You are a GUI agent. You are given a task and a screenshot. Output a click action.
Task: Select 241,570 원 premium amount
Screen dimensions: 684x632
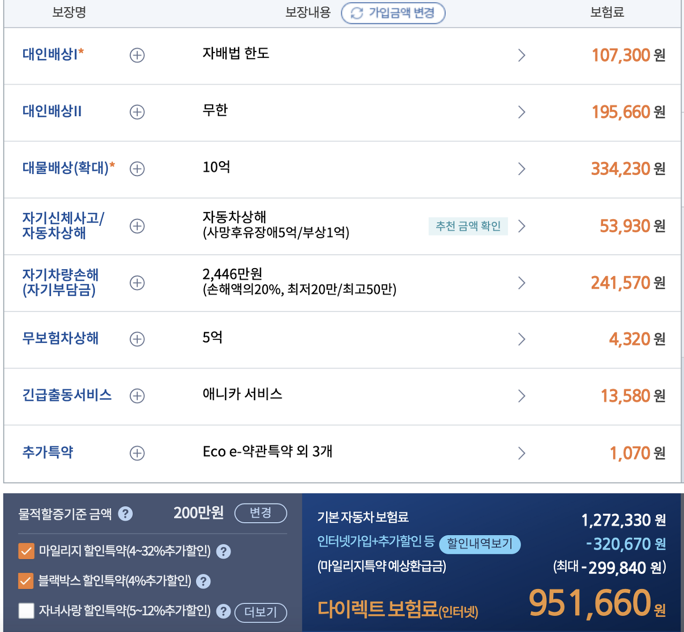(628, 283)
